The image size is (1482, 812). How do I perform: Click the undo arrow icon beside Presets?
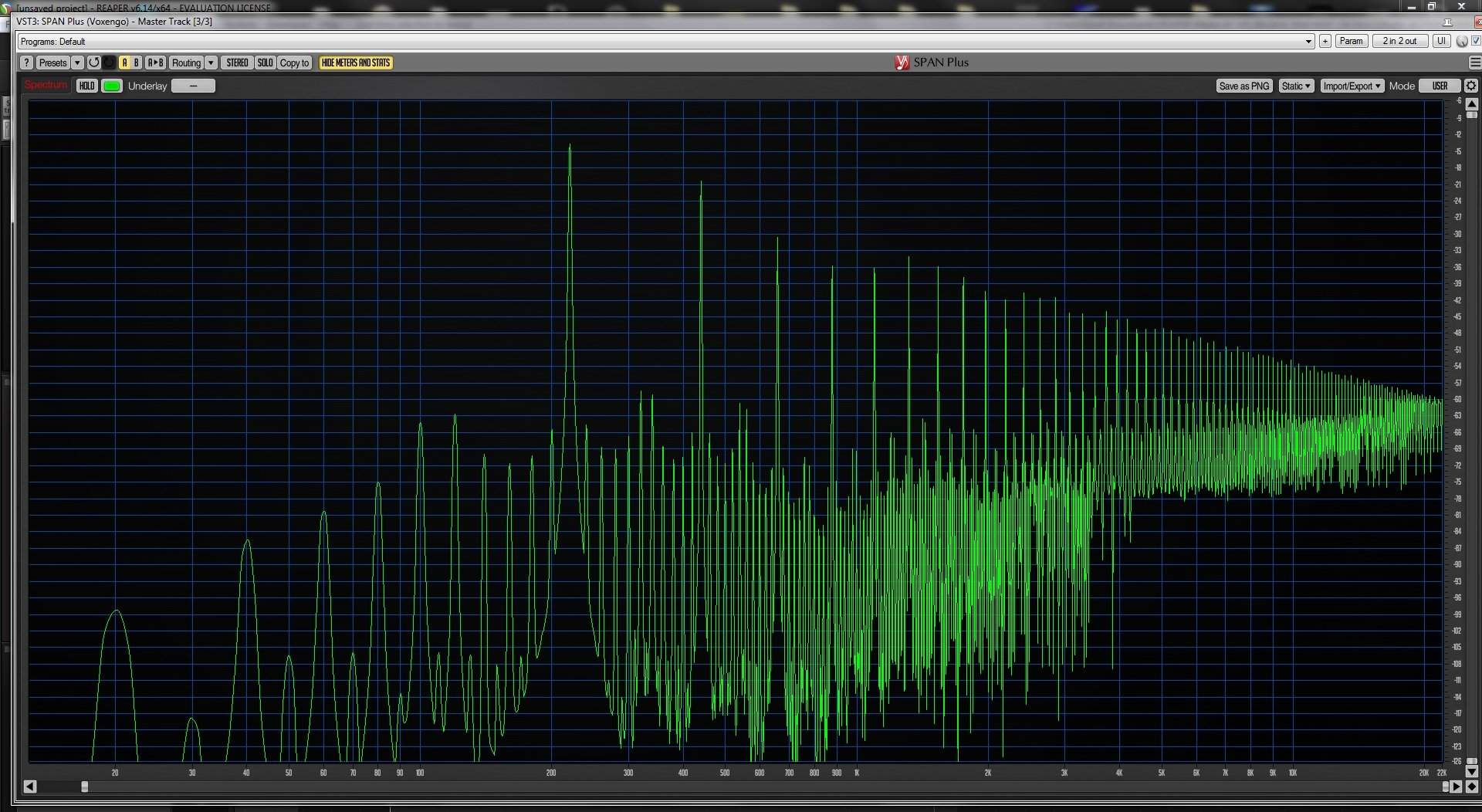94,63
